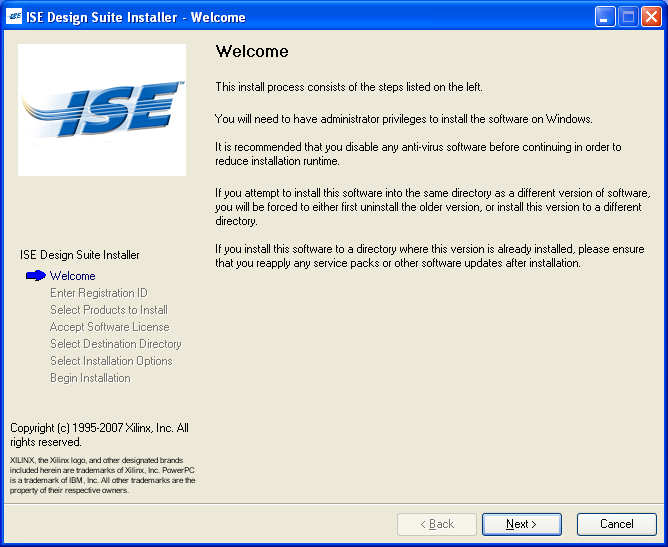Select the Enter Registration ID step
The width and height of the screenshot is (668, 547).
98,293
